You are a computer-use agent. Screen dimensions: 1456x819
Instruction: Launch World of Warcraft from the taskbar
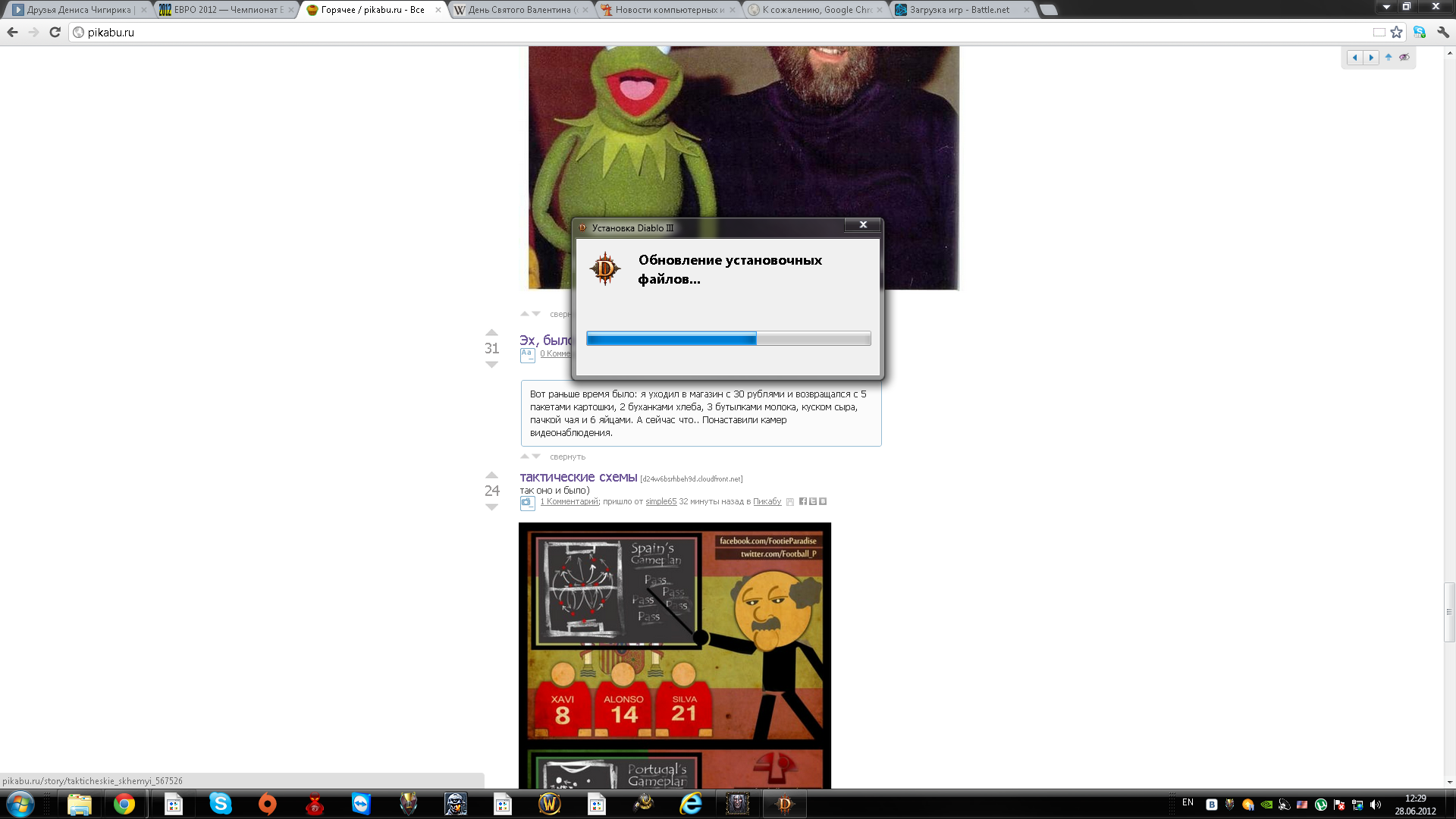[x=550, y=804]
